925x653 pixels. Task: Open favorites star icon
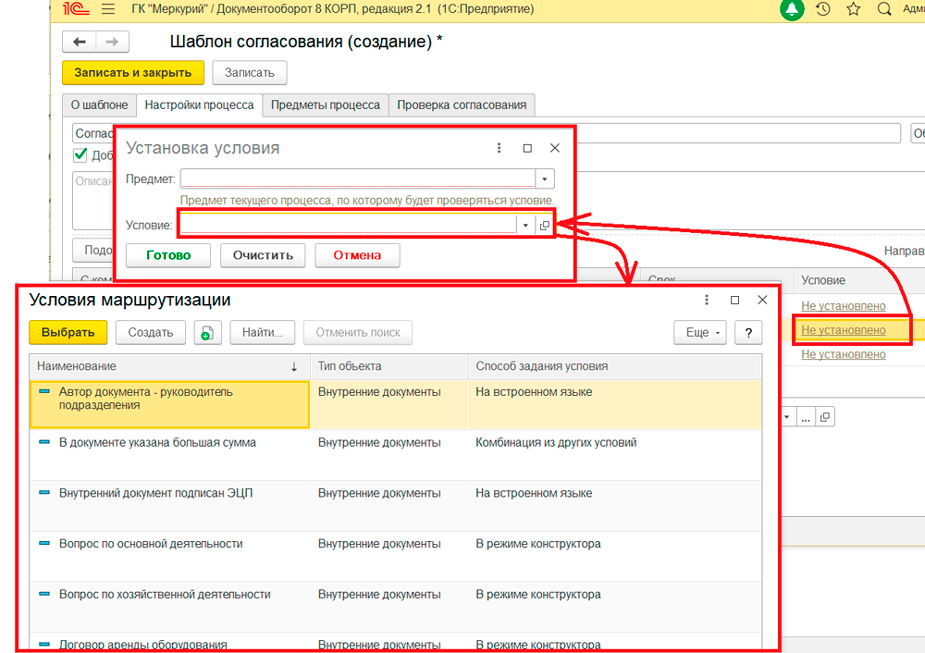(x=853, y=9)
